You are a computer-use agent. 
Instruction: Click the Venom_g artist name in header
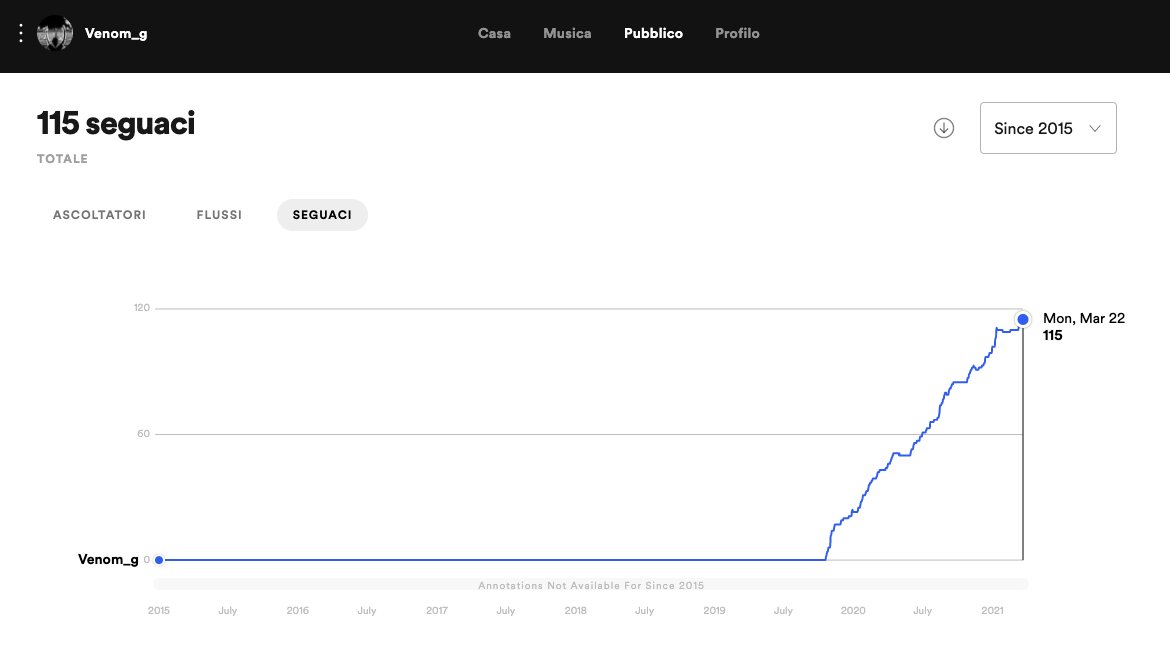(x=116, y=33)
